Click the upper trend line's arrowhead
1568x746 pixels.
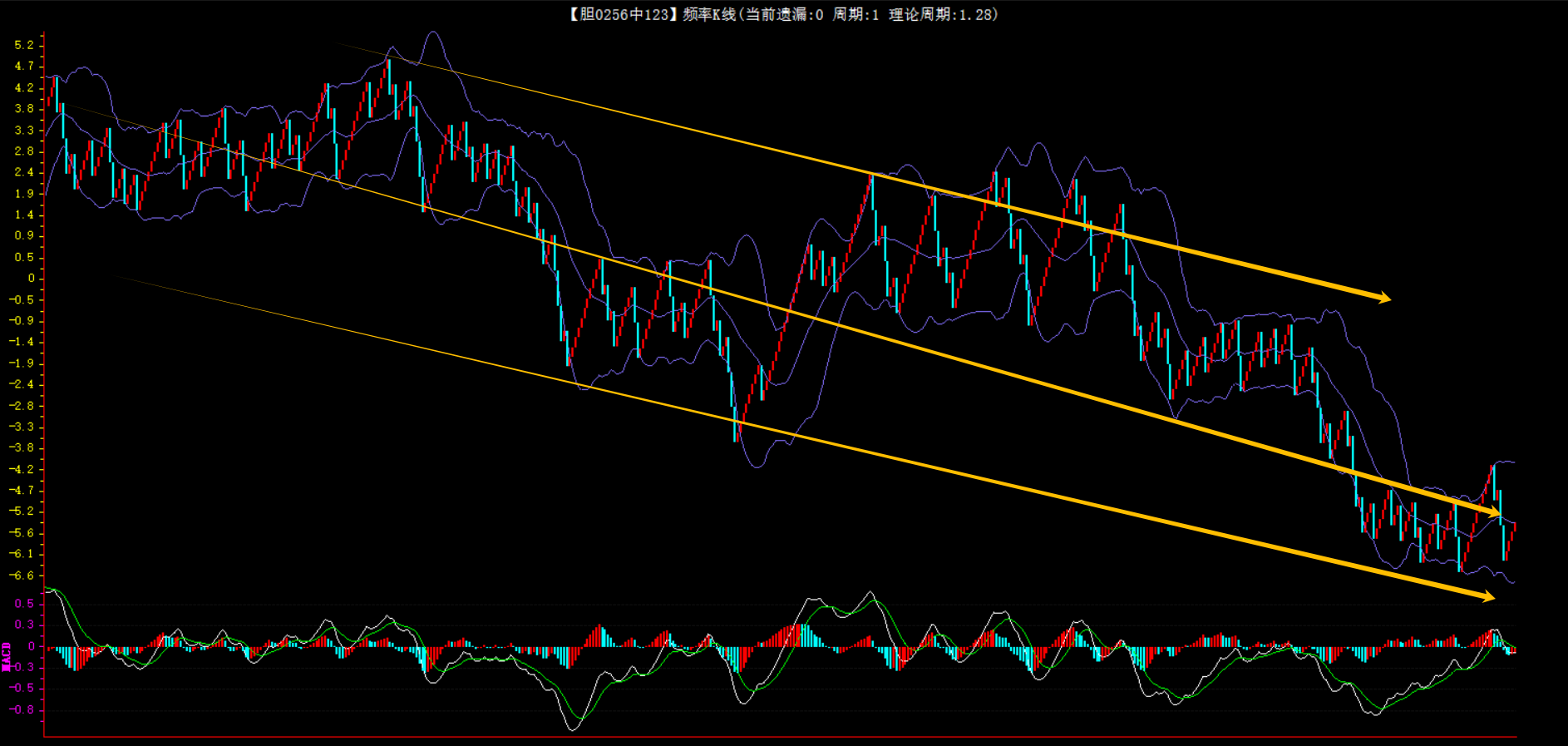click(x=1383, y=297)
